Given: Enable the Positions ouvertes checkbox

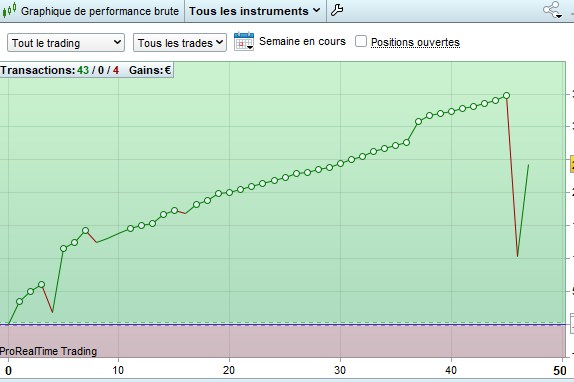Looking at the screenshot, I should [361, 41].
